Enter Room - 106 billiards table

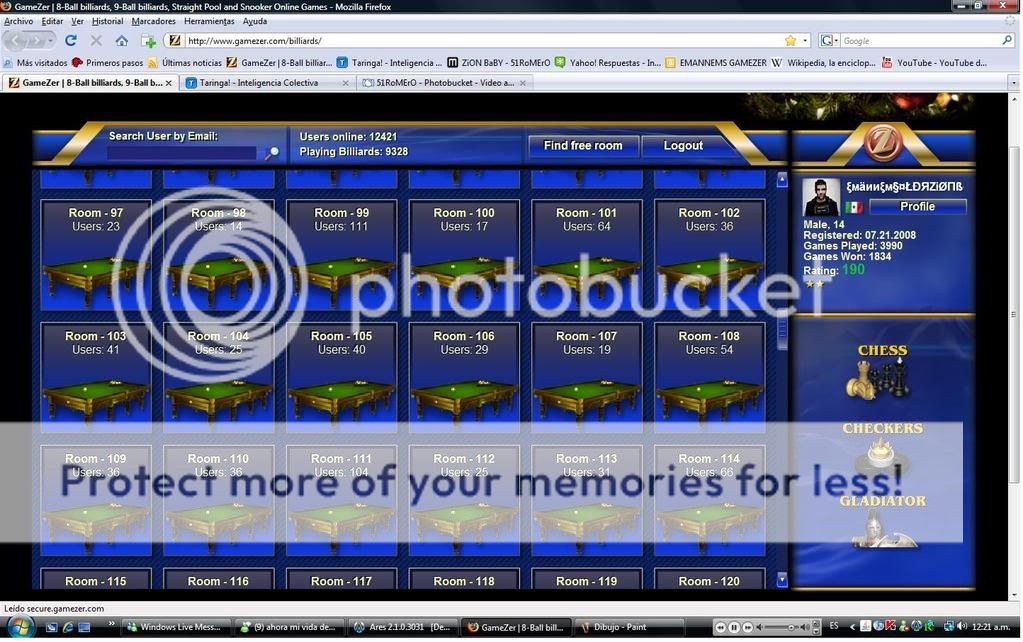click(464, 378)
